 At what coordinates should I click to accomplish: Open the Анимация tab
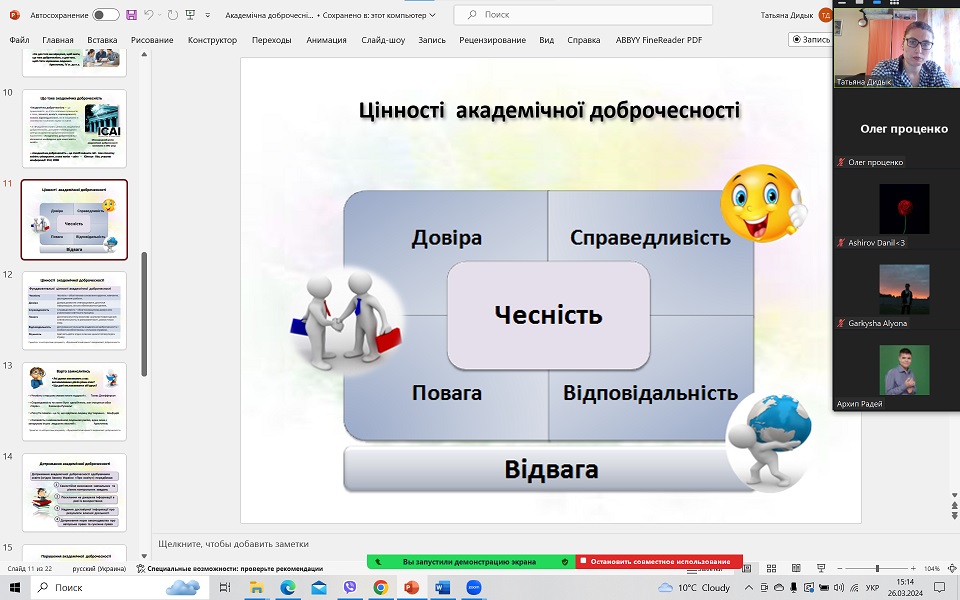[x=326, y=40]
